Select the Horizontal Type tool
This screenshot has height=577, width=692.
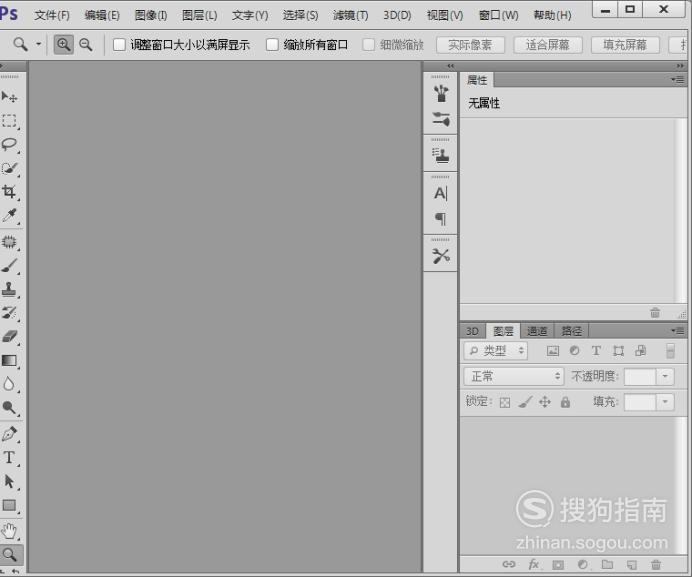coord(9,457)
